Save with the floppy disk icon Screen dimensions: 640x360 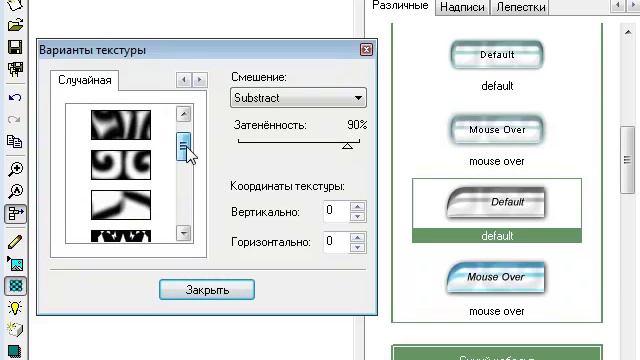pyautogui.click(x=15, y=47)
